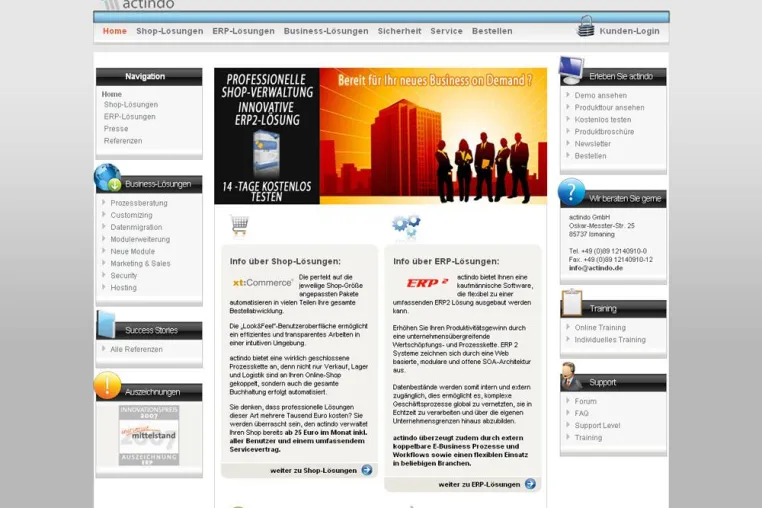Click Produkttour ansehen link
762x508 pixels.
click(x=609, y=108)
